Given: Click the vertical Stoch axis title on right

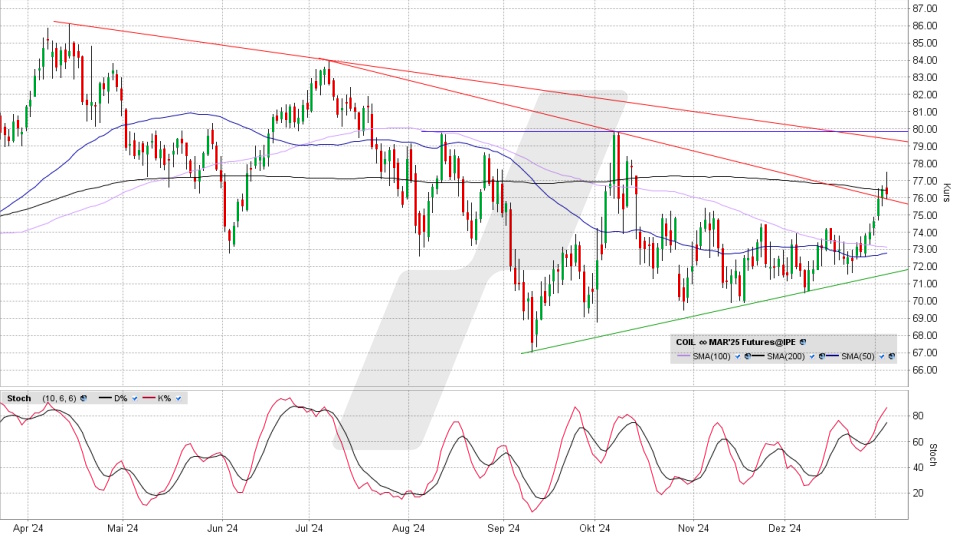Looking at the screenshot, I should click(x=933, y=455).
